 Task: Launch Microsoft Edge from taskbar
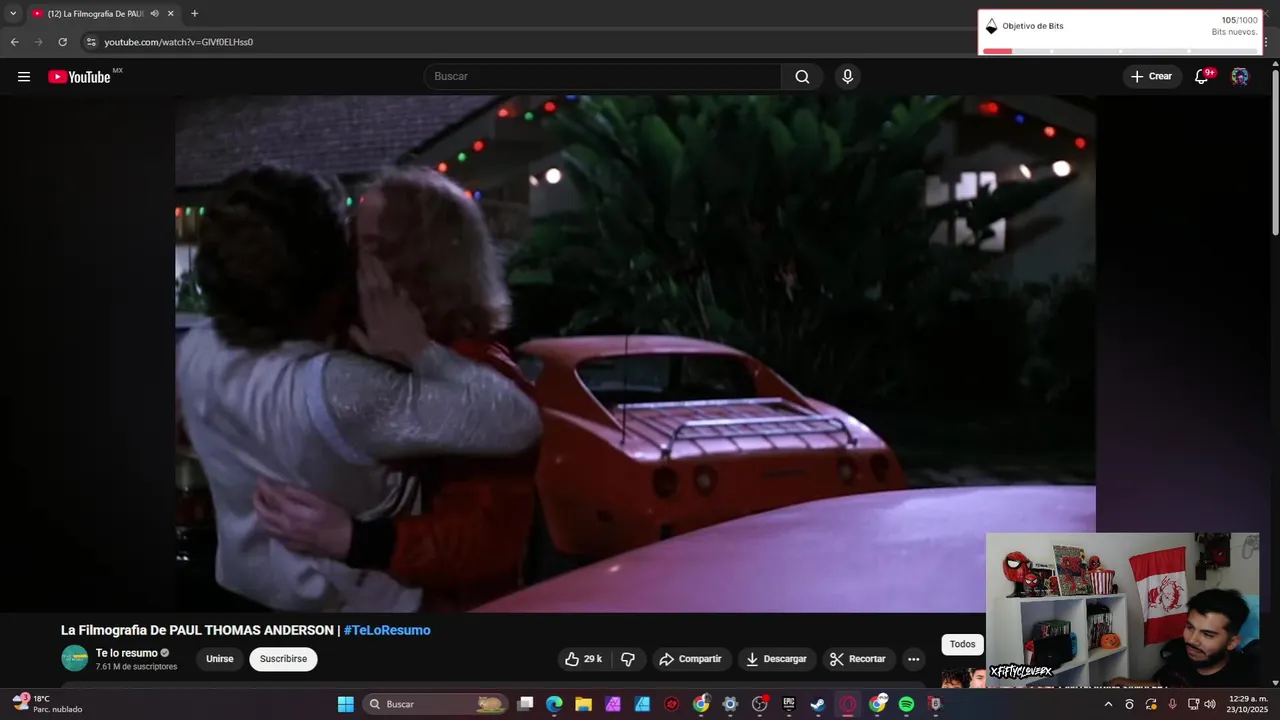(554, 704)
